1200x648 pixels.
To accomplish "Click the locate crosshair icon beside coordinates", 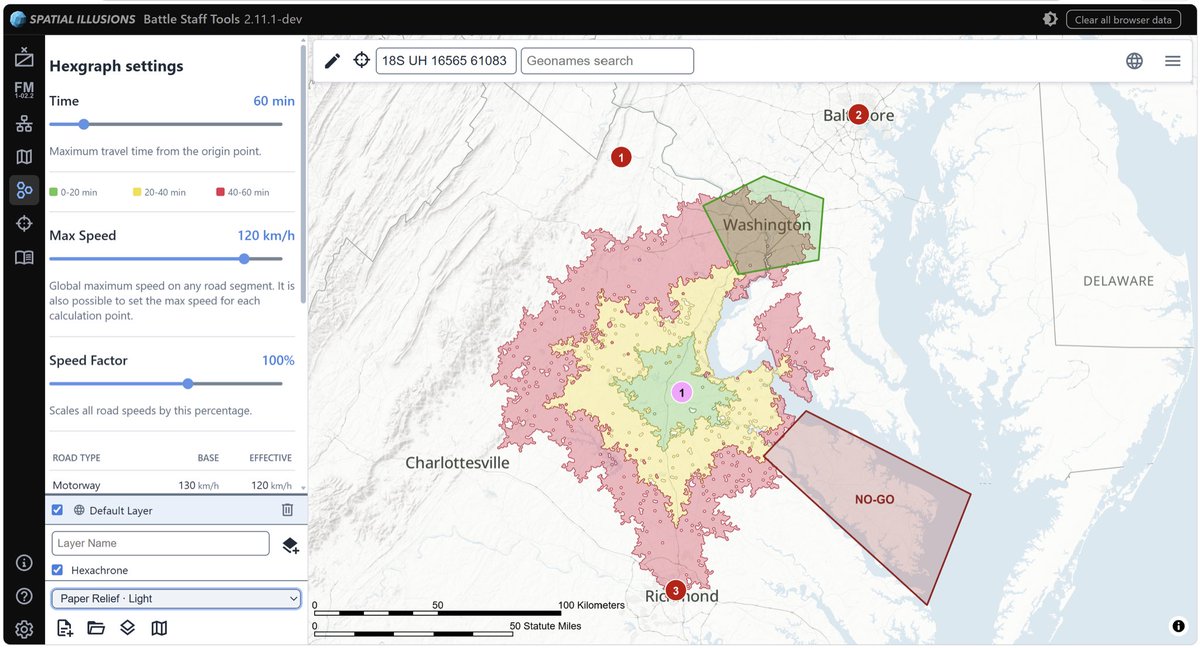I will (x=362, y=61).
